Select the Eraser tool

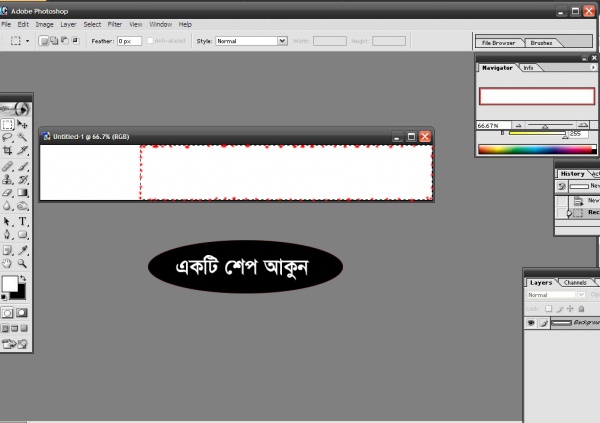pyautogui.click(x=7, y=193)
